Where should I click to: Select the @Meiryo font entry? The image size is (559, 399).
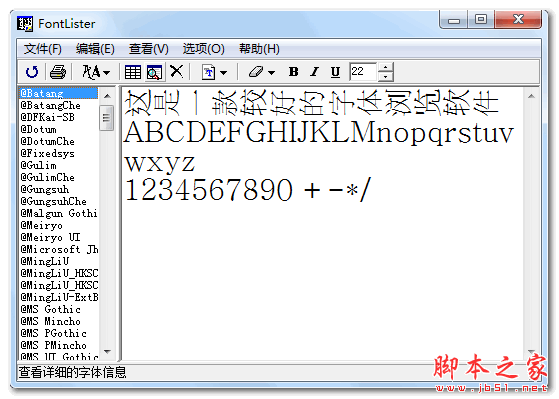pyautogui.click(x=58, y=225)
